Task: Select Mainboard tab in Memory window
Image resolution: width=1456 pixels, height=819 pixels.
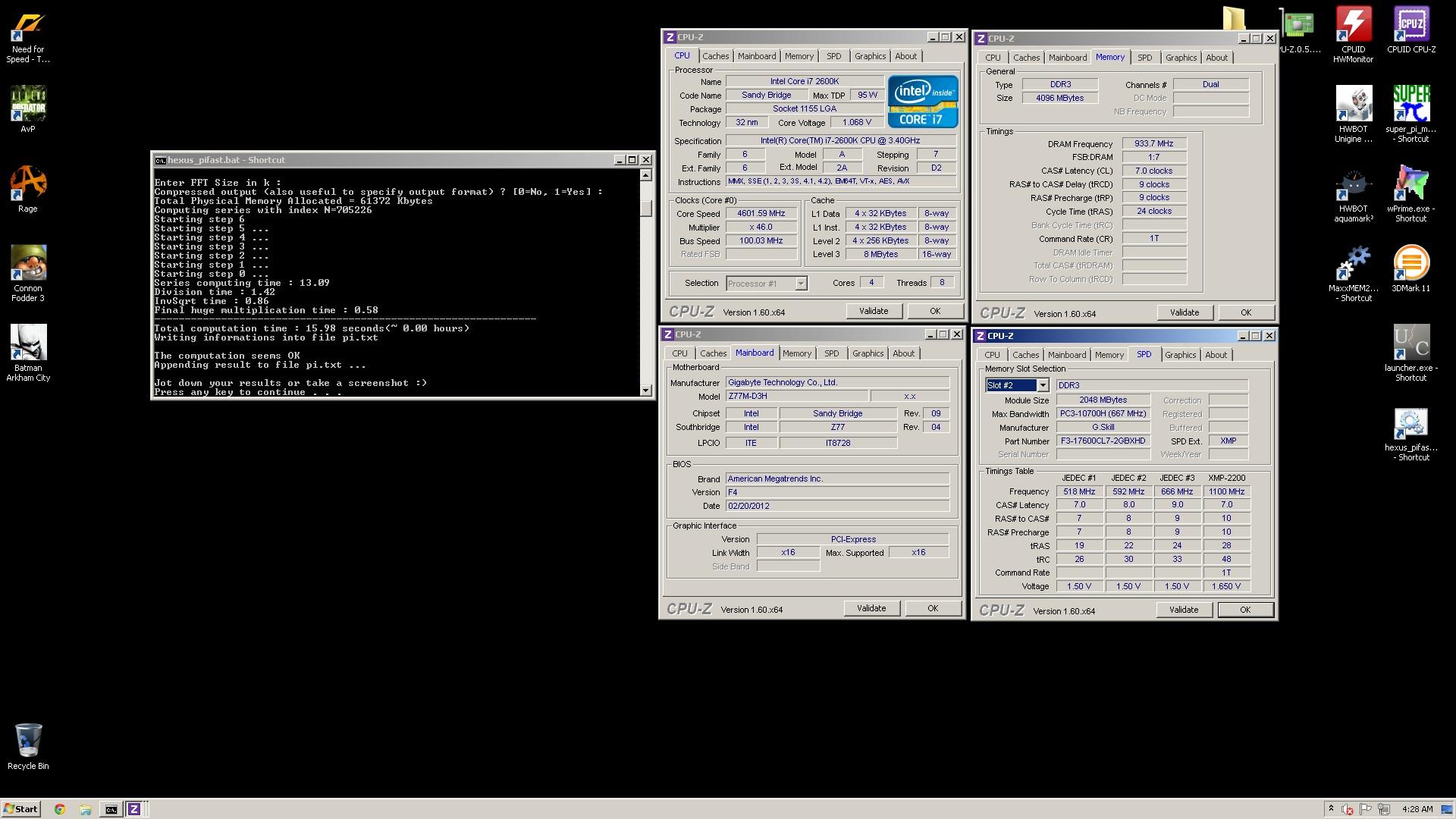Action: coord(1067,58)
